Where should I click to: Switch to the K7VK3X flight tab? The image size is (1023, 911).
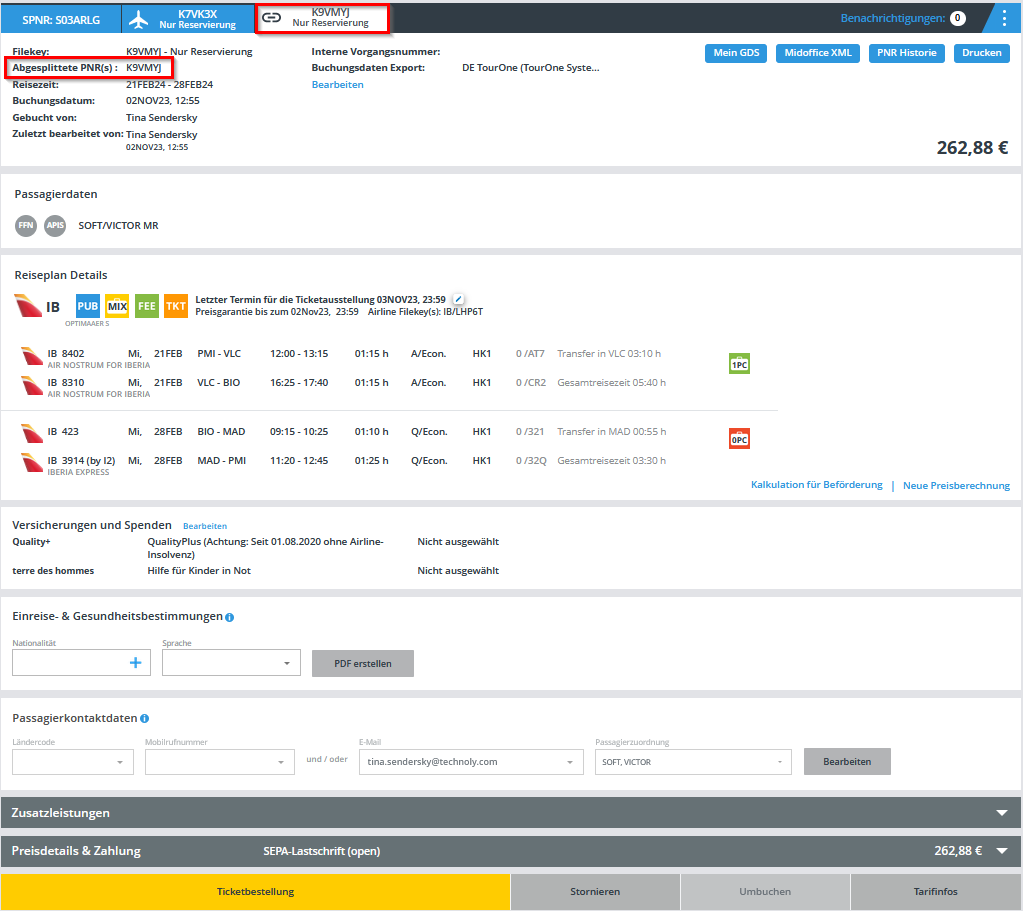[x=186, y=19]
